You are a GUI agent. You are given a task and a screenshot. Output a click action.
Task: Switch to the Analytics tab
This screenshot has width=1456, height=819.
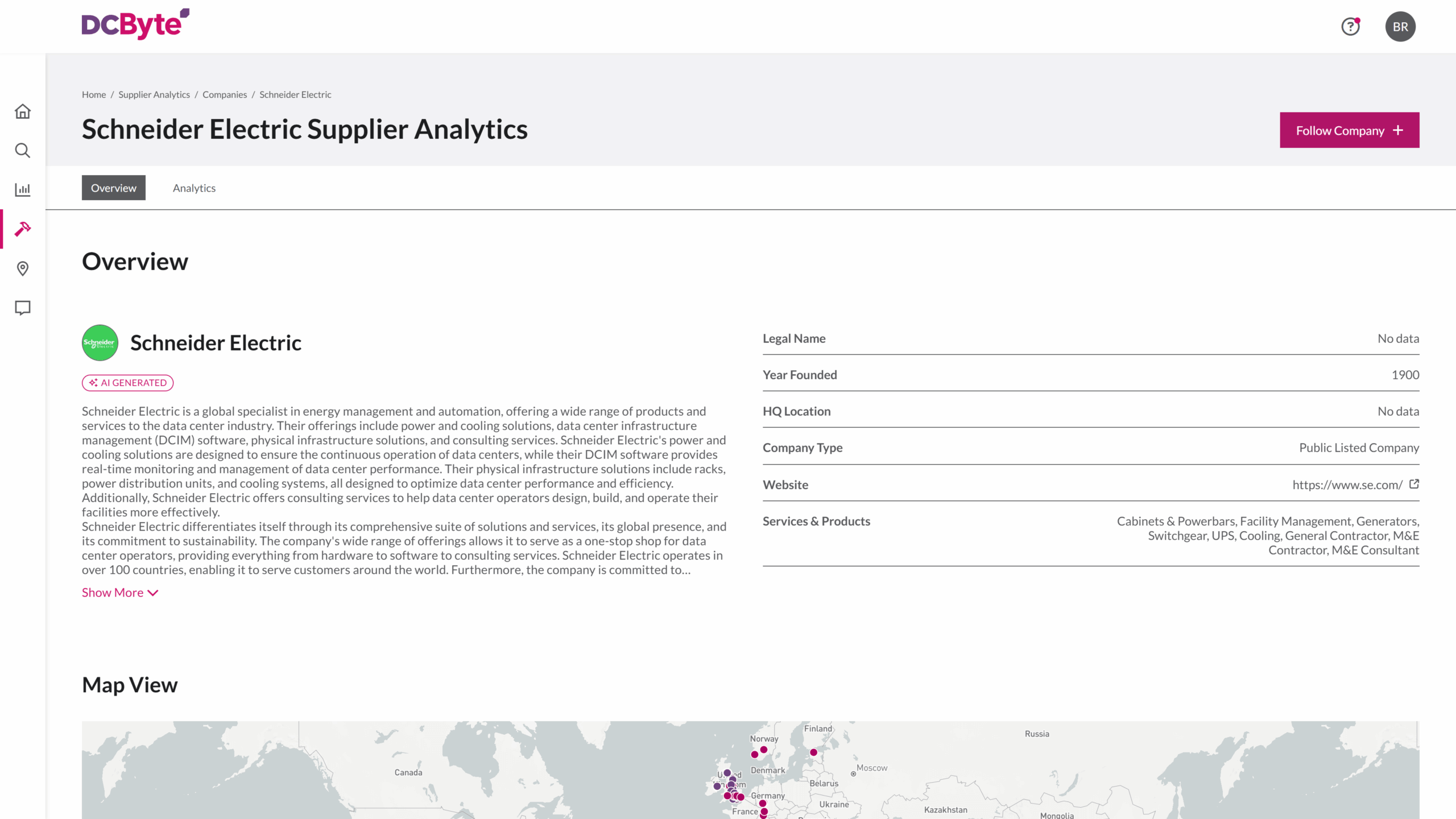[194, 188]
